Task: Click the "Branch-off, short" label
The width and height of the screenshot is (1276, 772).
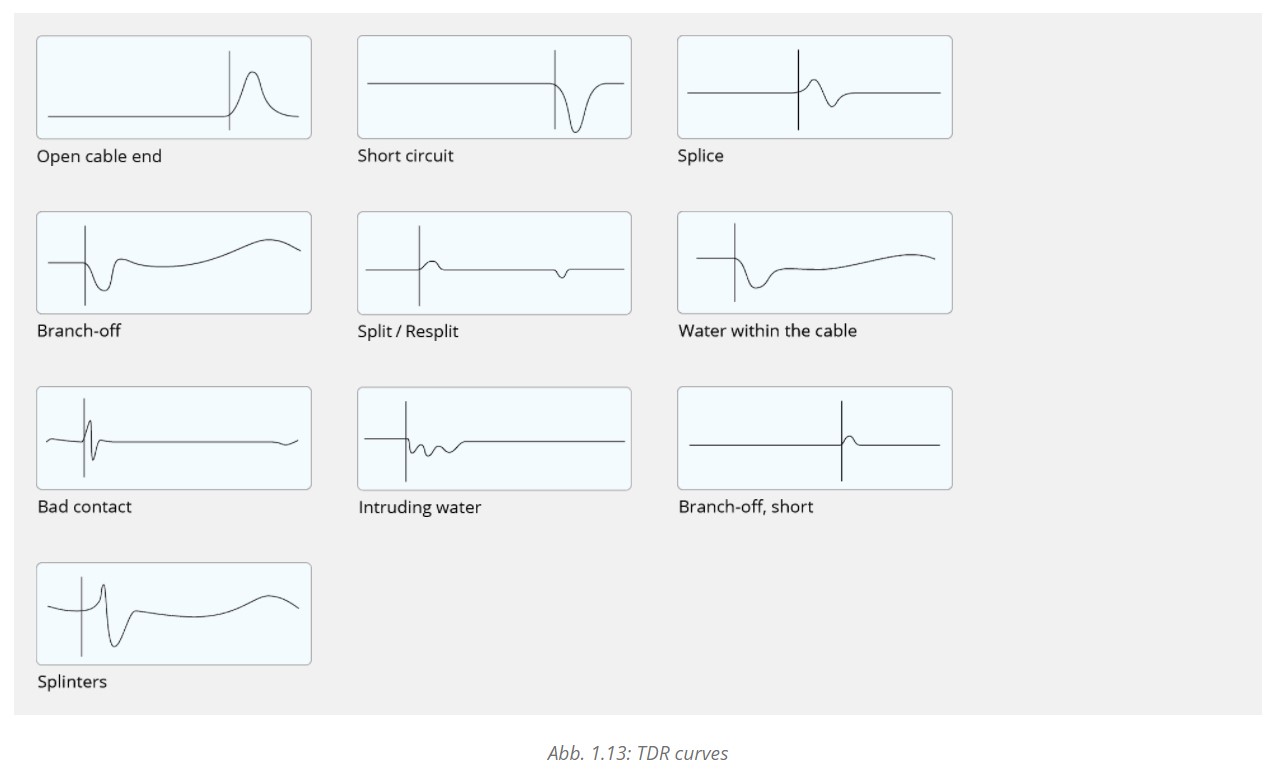Action: (745, 507)
